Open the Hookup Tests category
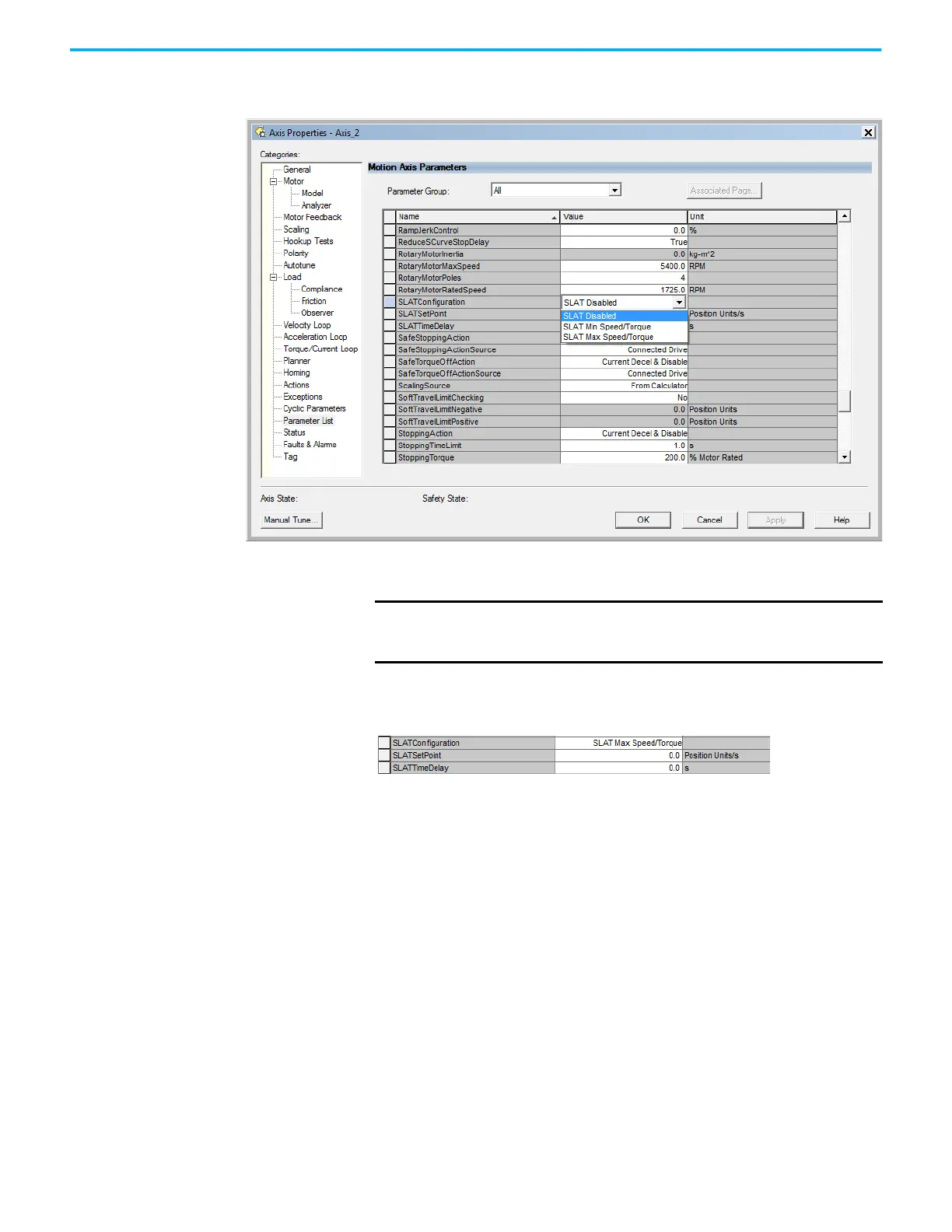The height and width of the screenshot is (1232, 952). (x=308, y=241)
